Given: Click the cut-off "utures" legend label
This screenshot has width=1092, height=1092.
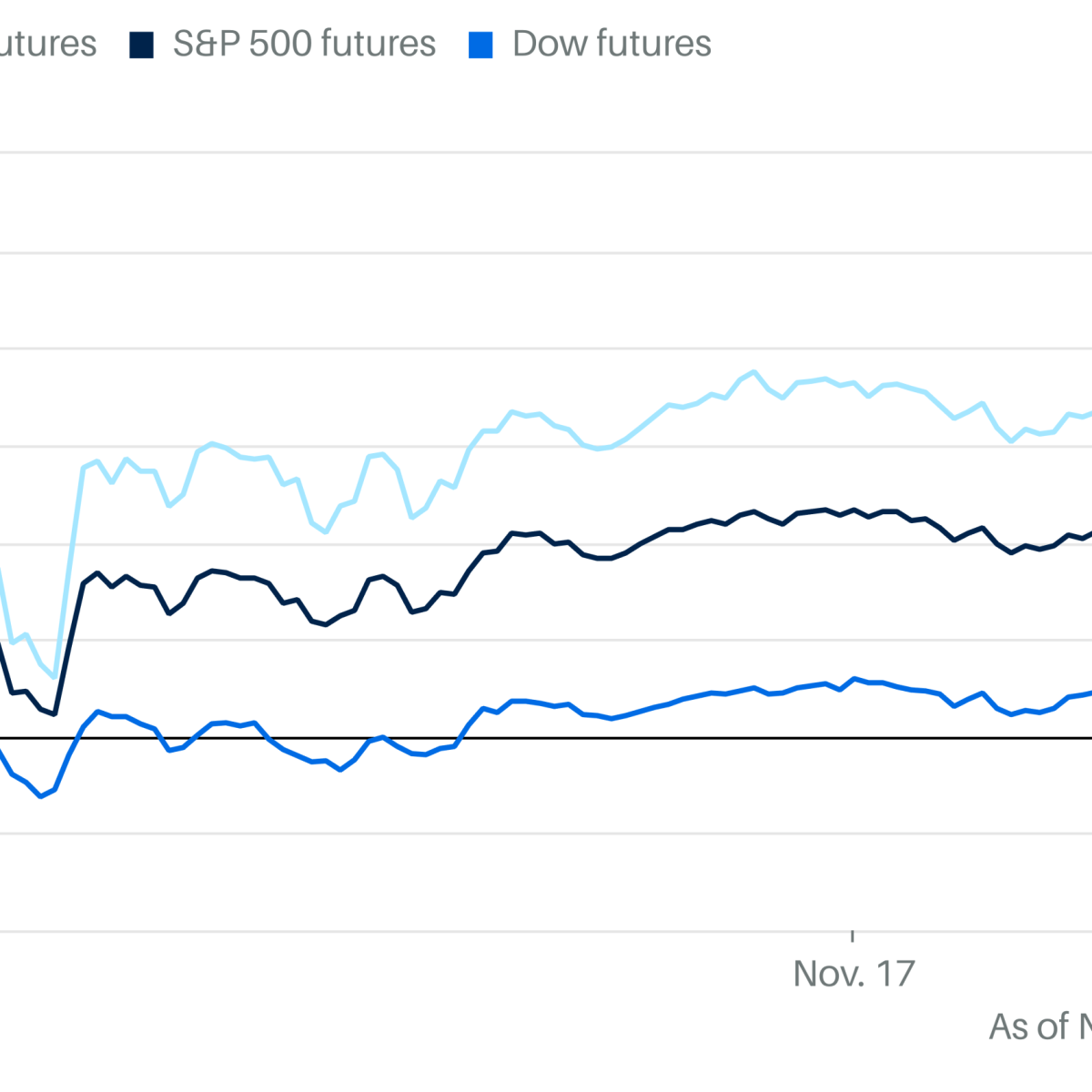Looking at the screenshot, I should tap(47, 44).
